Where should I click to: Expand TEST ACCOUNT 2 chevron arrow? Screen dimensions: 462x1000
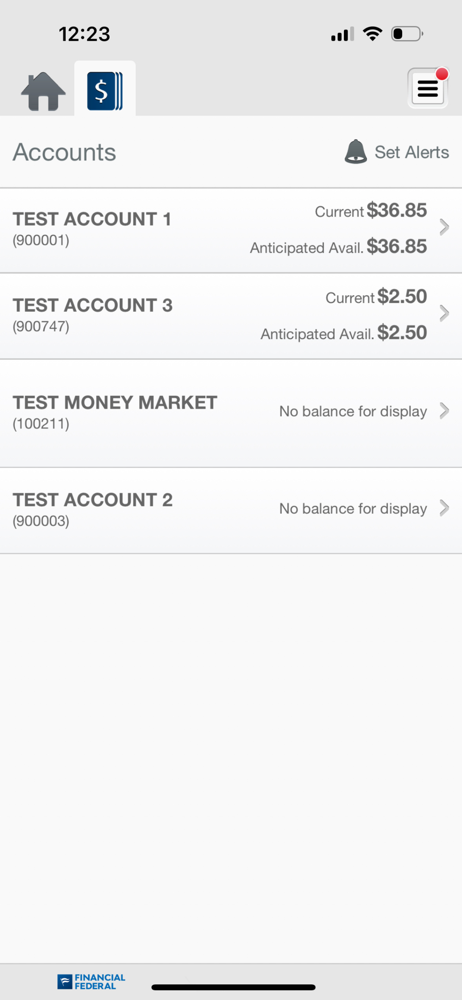pyautogui.click(x=445, y=508)
